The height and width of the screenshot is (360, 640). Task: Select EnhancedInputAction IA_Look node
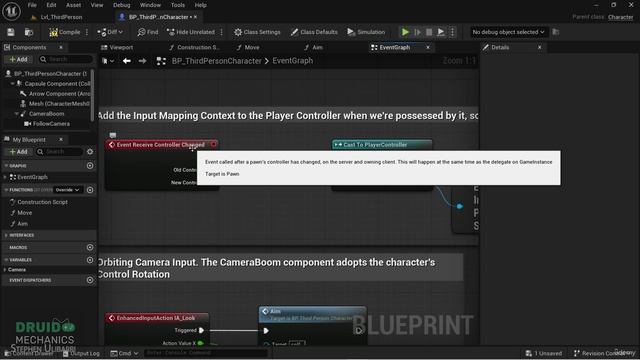click(x=157, y=318)
